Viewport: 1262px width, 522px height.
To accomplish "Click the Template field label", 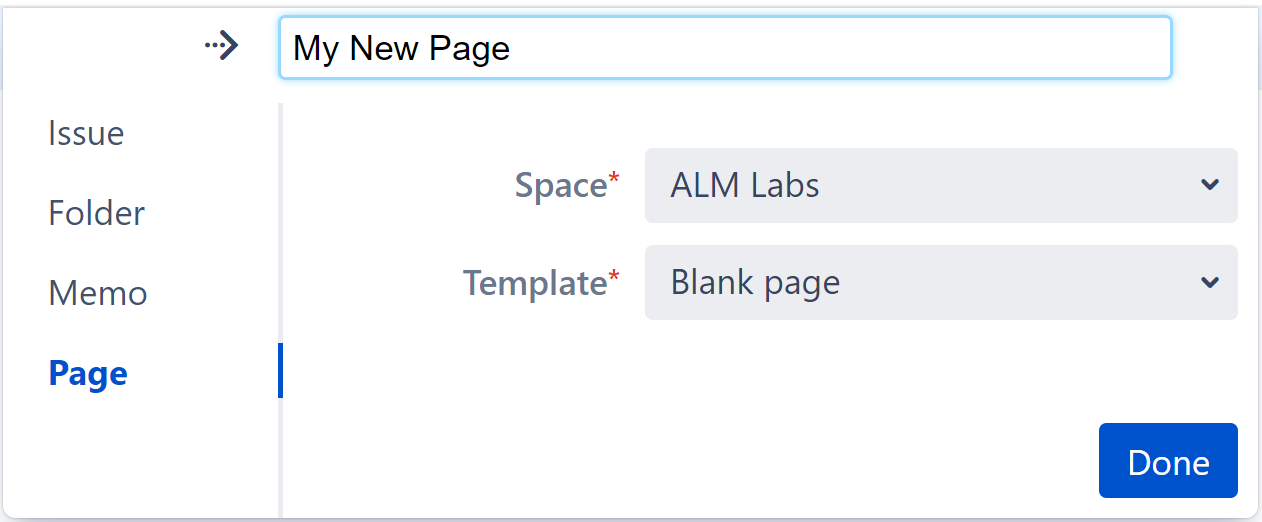I will click(x=534, y=283).
